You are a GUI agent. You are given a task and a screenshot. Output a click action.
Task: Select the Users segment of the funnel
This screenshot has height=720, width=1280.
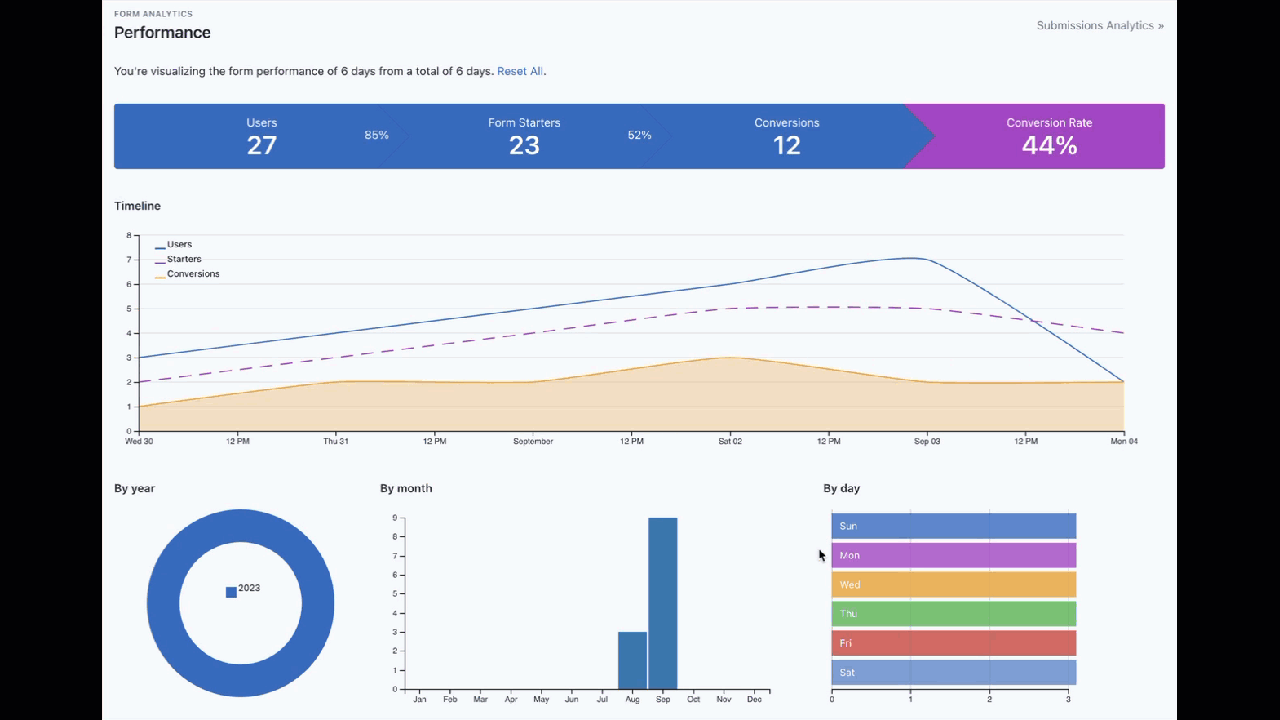point(262,136)
